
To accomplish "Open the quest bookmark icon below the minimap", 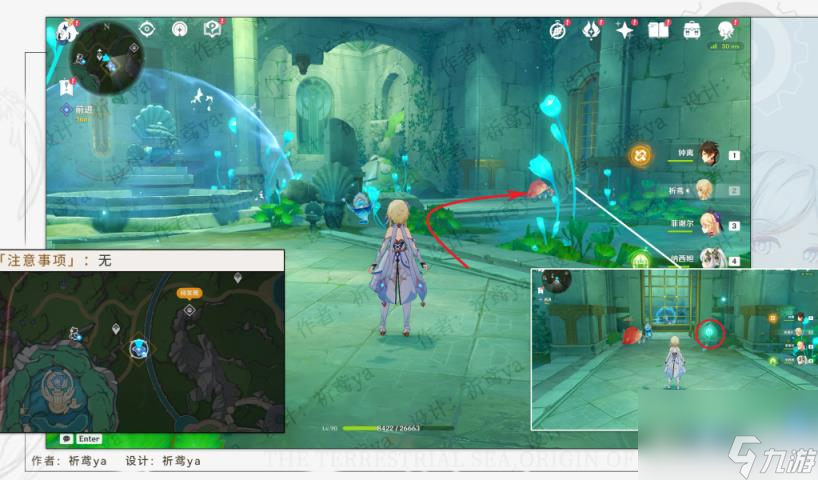I will tap(66, 88).
